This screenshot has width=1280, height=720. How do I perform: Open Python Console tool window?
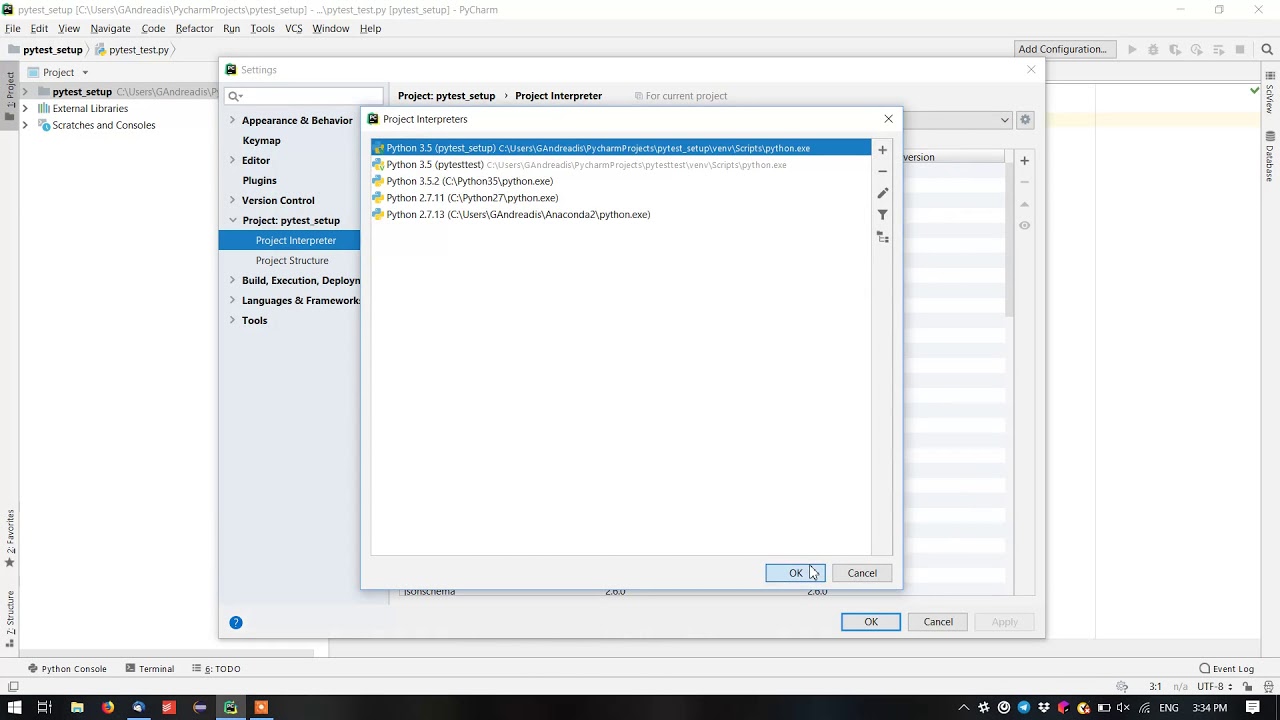point(67,669)
